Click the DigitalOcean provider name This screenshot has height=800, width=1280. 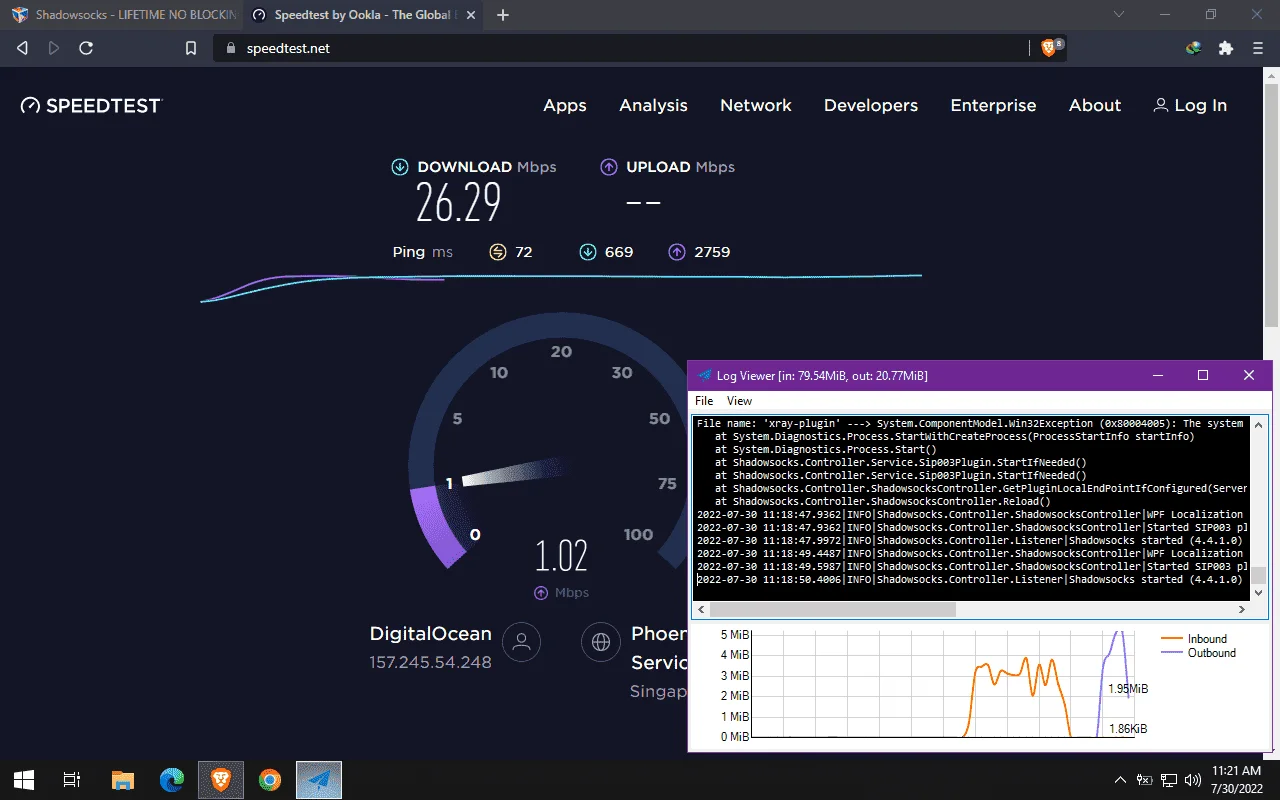pyautogui.click(x=430, y=634)
